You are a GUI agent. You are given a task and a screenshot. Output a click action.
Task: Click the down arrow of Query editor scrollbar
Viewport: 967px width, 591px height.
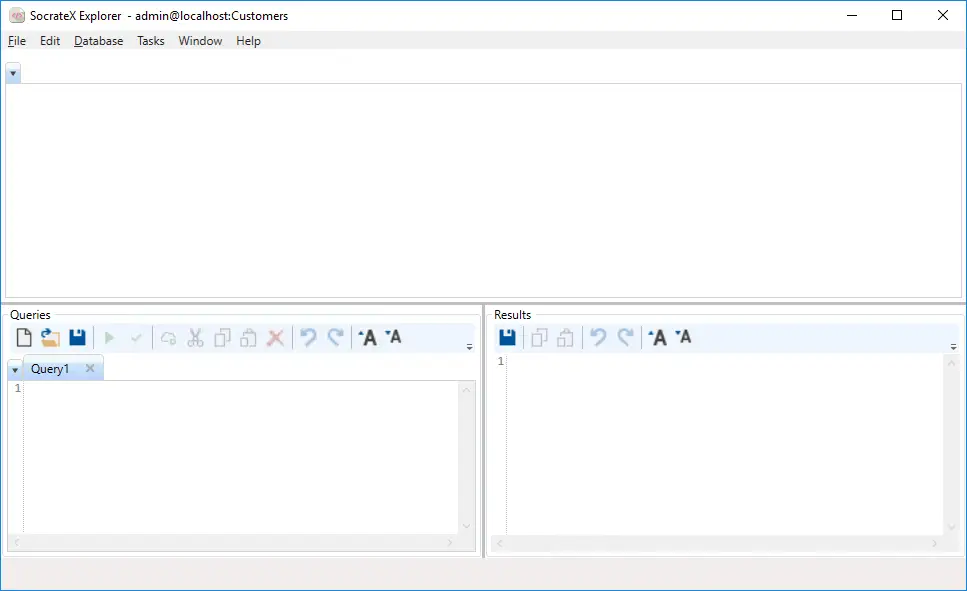(x=466, y=526)
